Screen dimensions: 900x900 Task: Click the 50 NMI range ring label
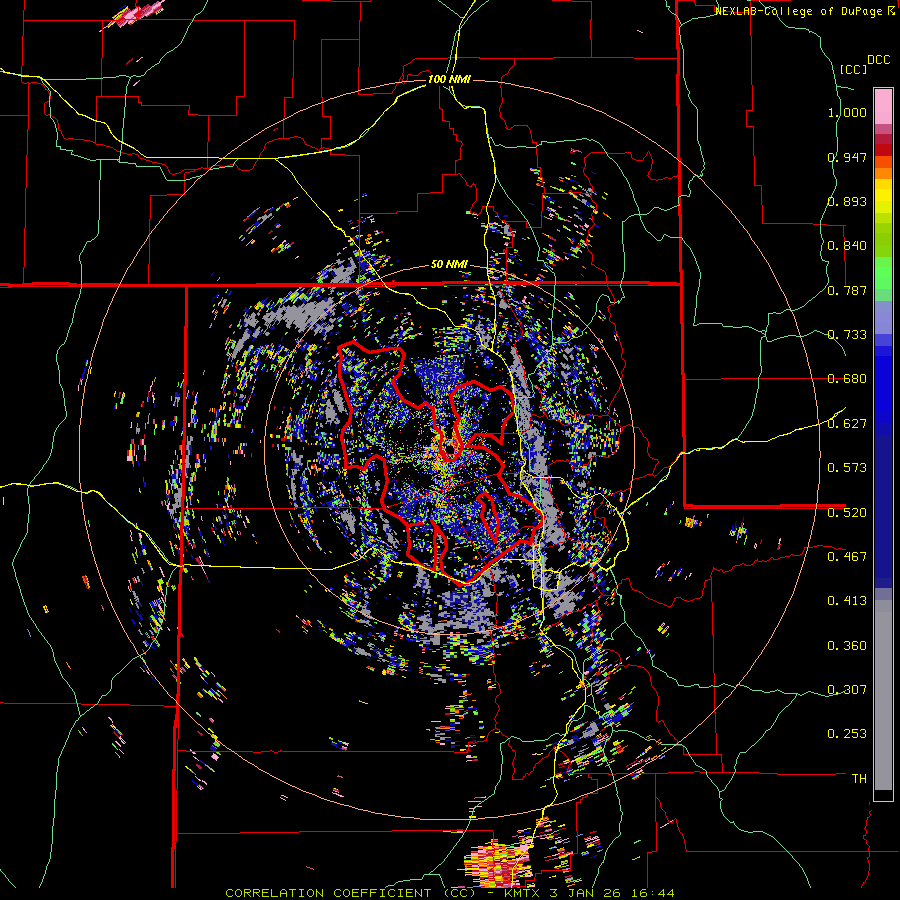[x=449, y=265]
